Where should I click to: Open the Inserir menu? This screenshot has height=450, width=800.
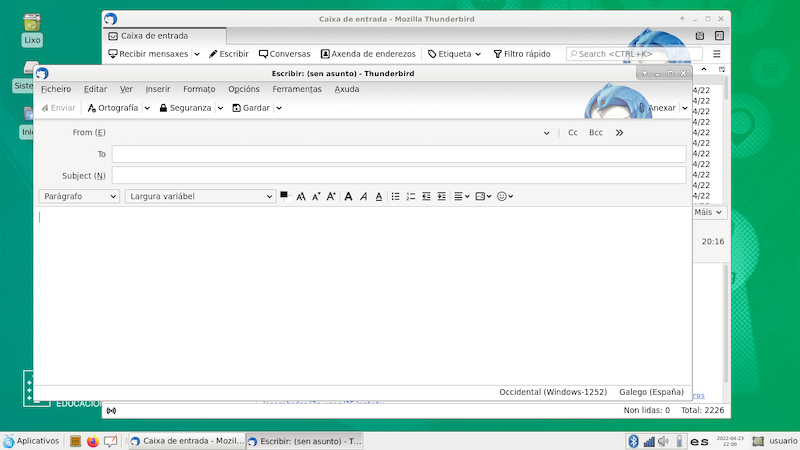tap(158, 89)
